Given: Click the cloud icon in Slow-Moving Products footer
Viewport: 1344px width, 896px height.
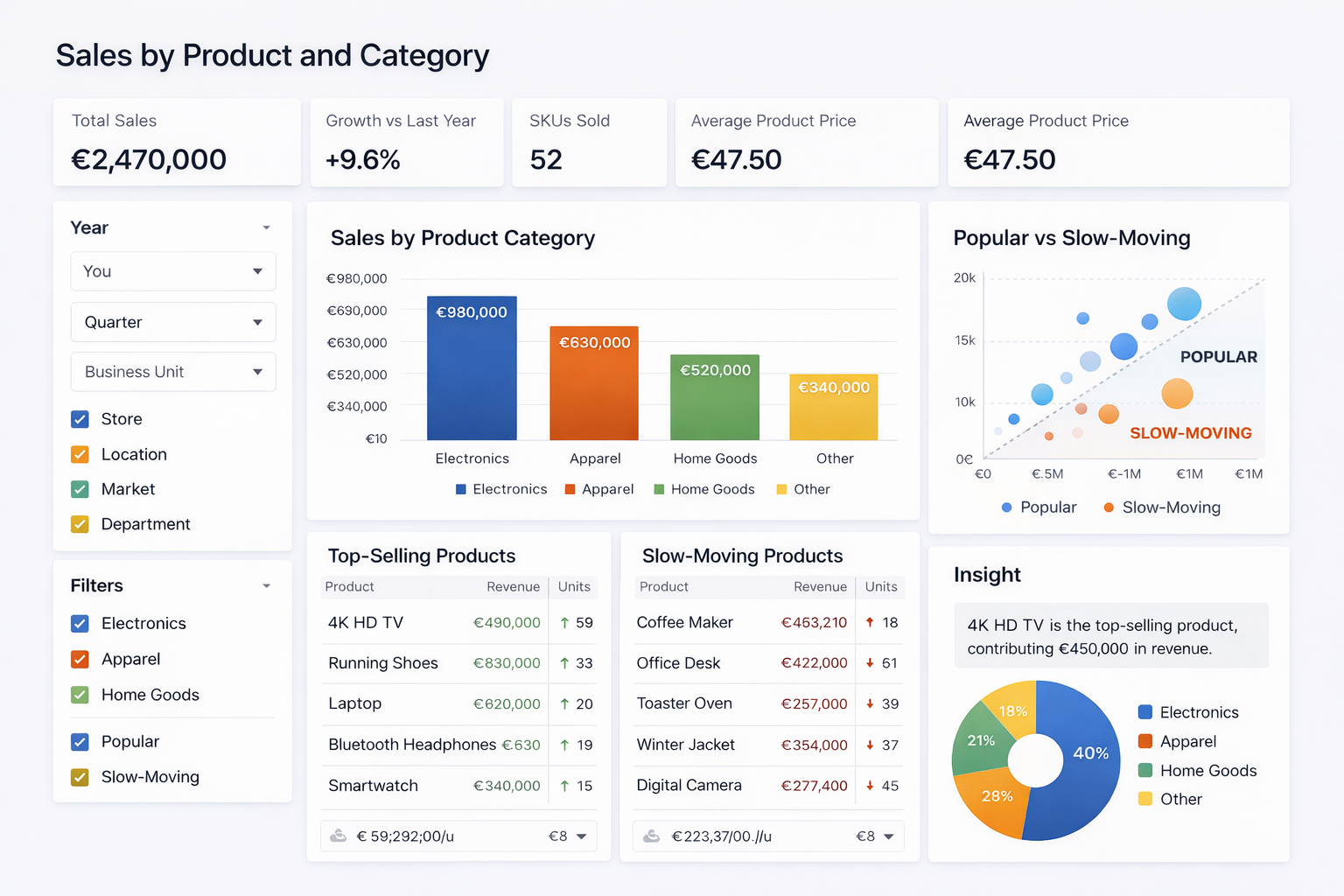Looking at the screenshot, I should (x=651, y=836).
